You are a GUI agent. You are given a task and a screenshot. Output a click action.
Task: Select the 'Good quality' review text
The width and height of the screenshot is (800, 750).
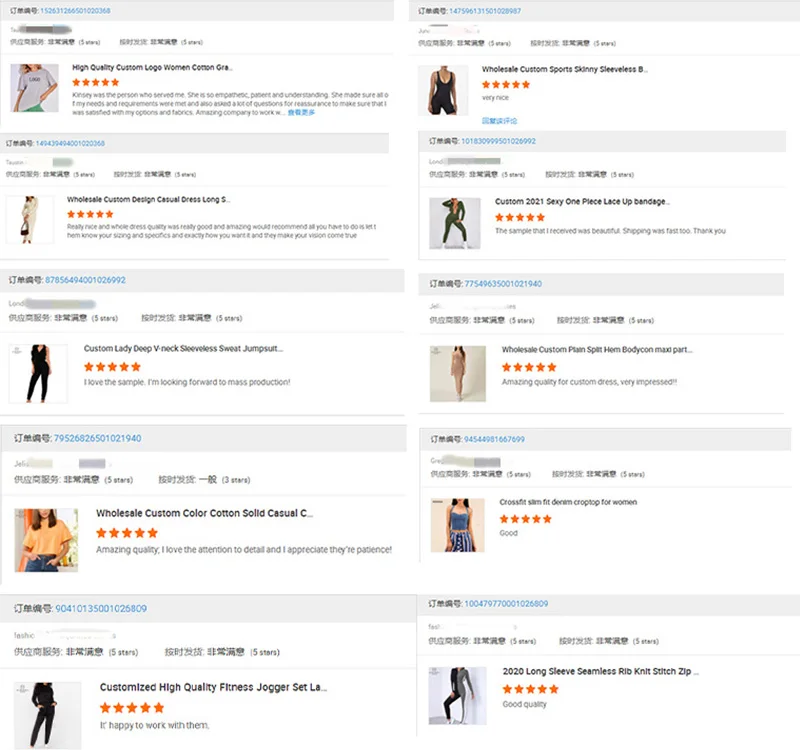524,704
